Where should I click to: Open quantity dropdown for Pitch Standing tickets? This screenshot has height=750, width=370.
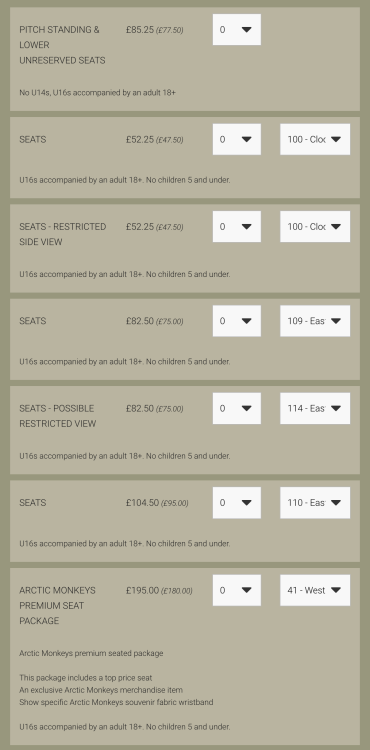point(237,30)
